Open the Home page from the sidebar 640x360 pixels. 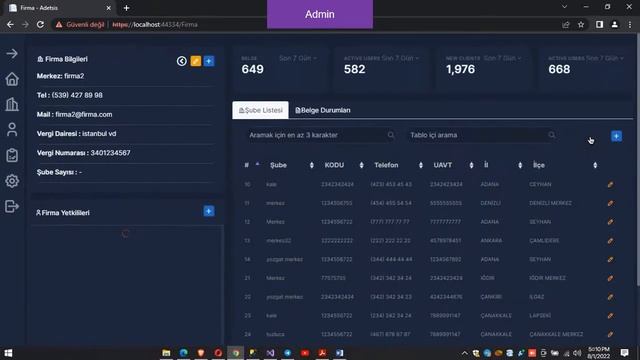pos(12,79)
